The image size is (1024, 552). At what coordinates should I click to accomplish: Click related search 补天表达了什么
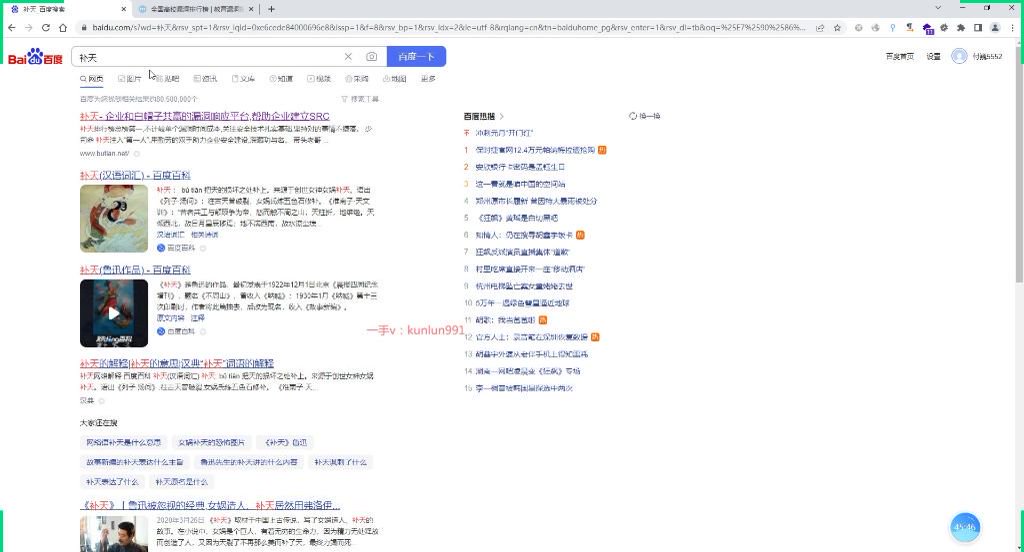pos(112,482)
